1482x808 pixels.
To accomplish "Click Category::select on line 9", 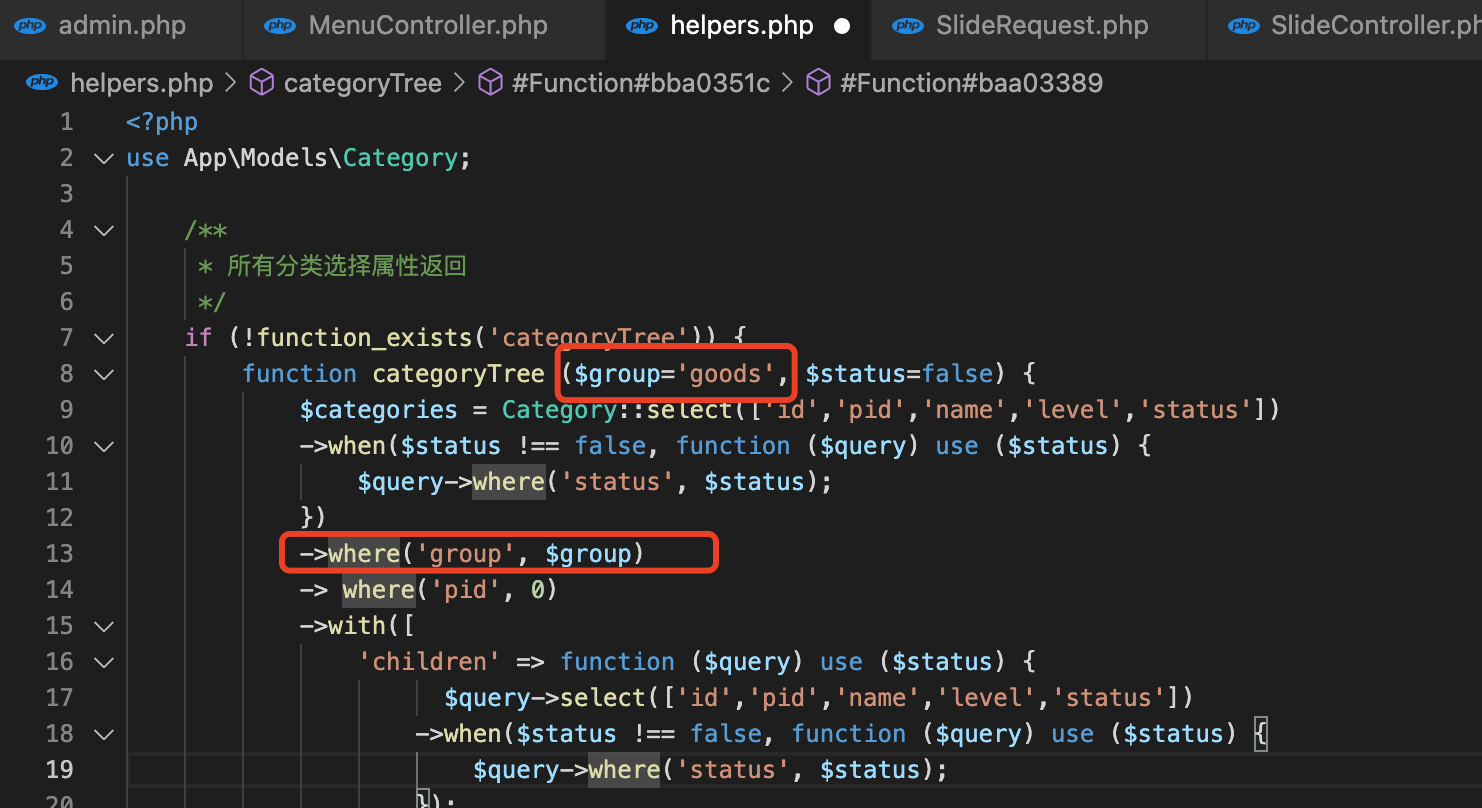I will 617,410.
